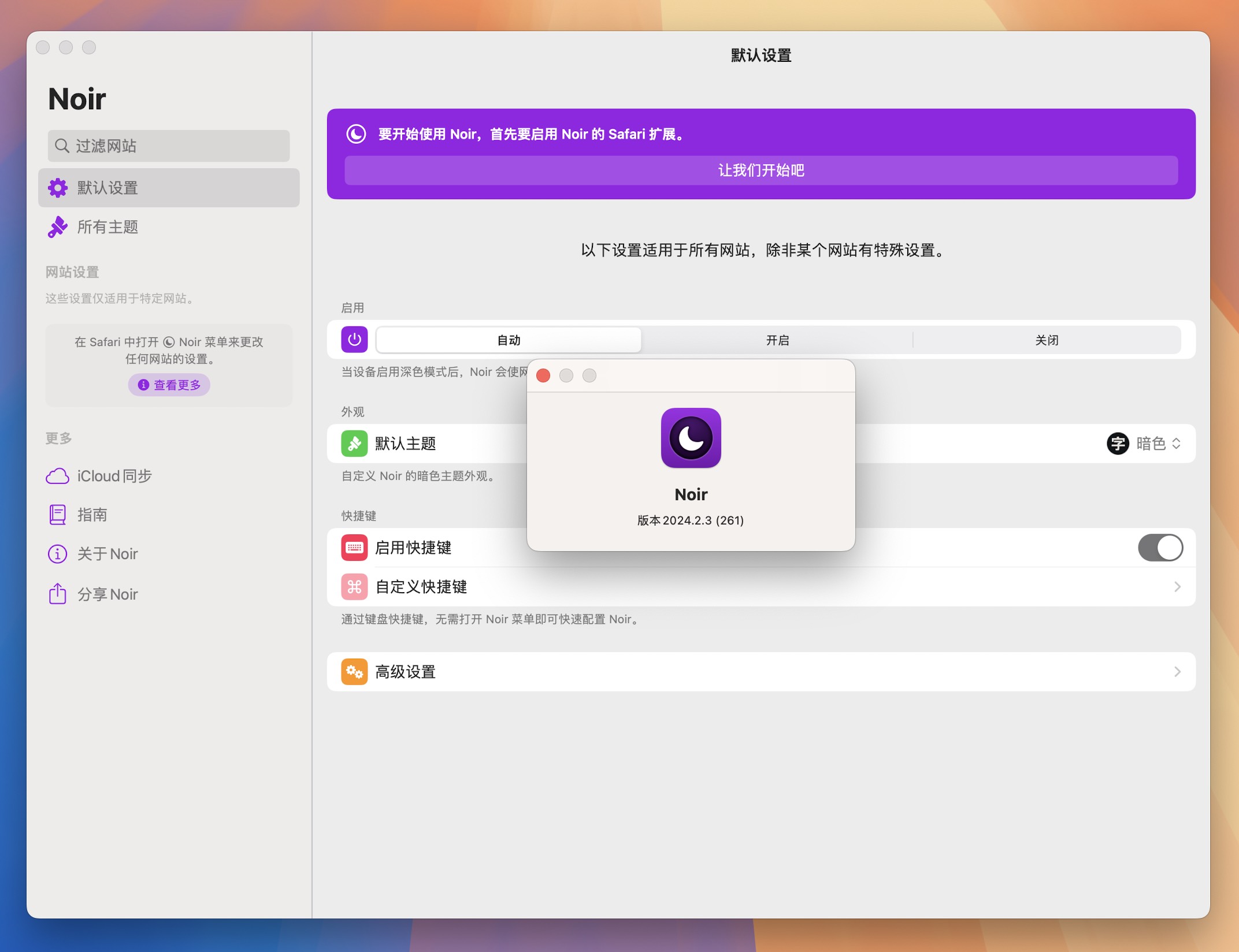Click the info icon beside 关于 Noir
Screen dimensions: 1239x952
pos(58,554)
